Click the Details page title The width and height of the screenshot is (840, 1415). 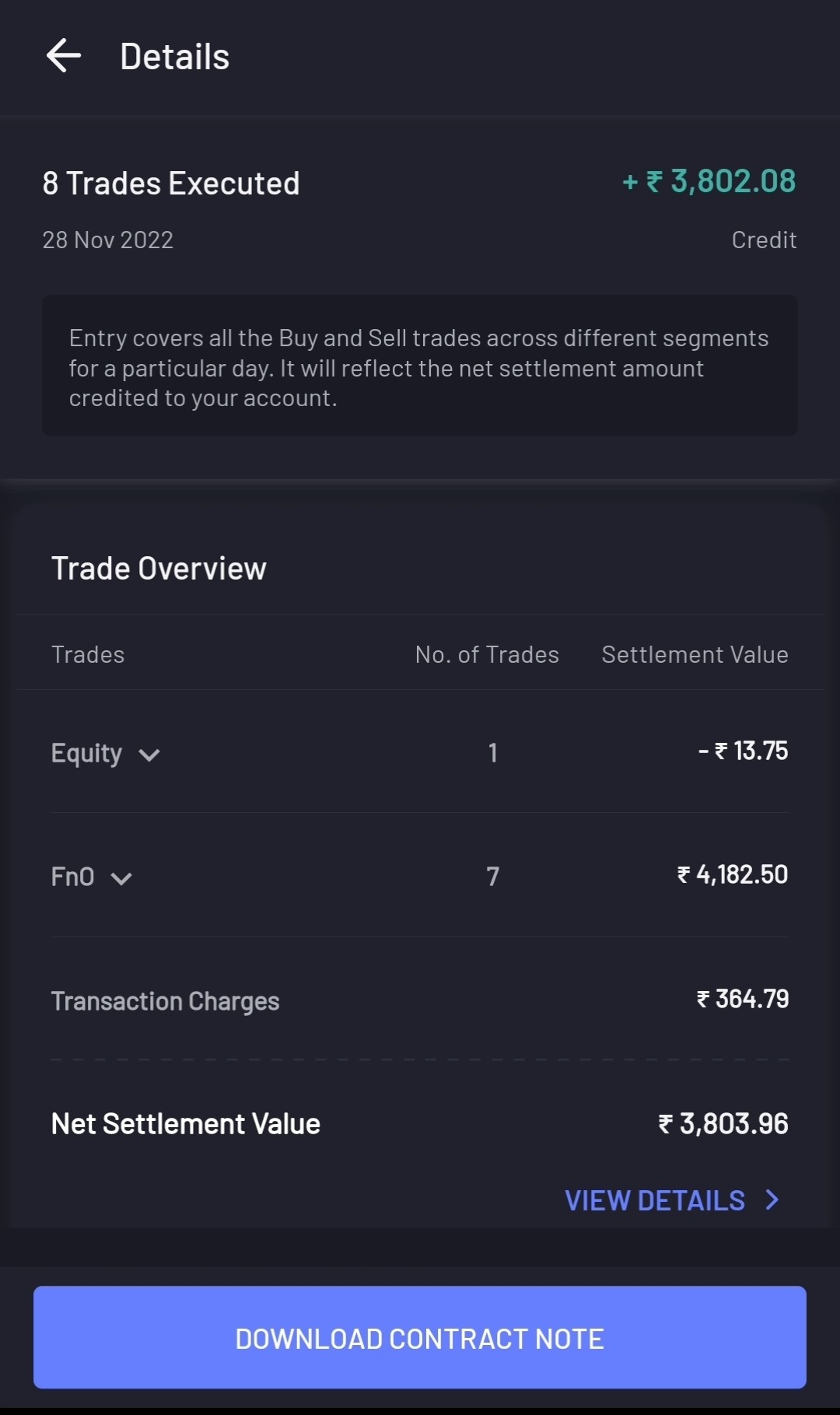pos(174,57)
